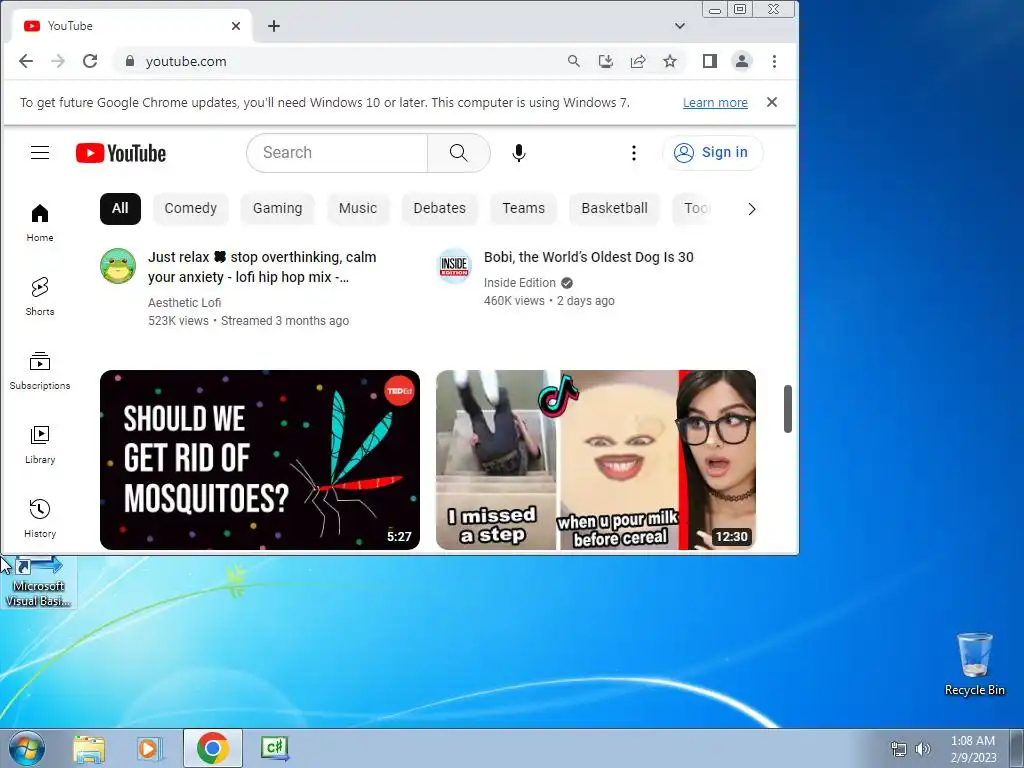
Task: Click the C# app taskbar icon
Action: (274, 748)
